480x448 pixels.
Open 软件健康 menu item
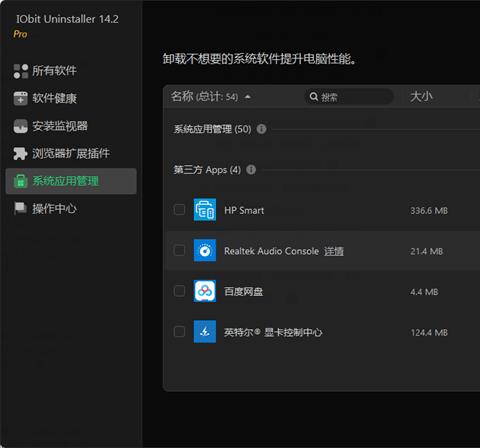(x=71, y=99)
